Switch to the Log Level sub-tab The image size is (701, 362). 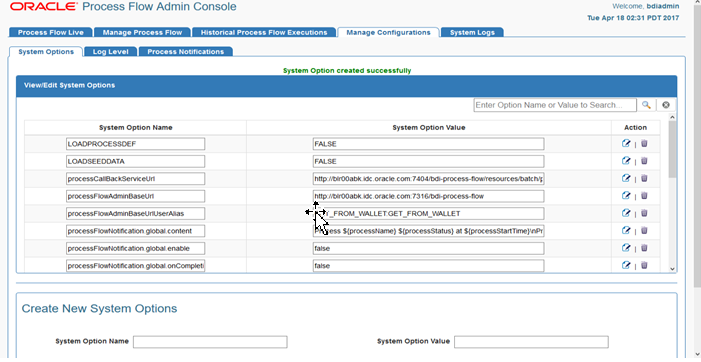pyautogui.click(x=110, y=52)
